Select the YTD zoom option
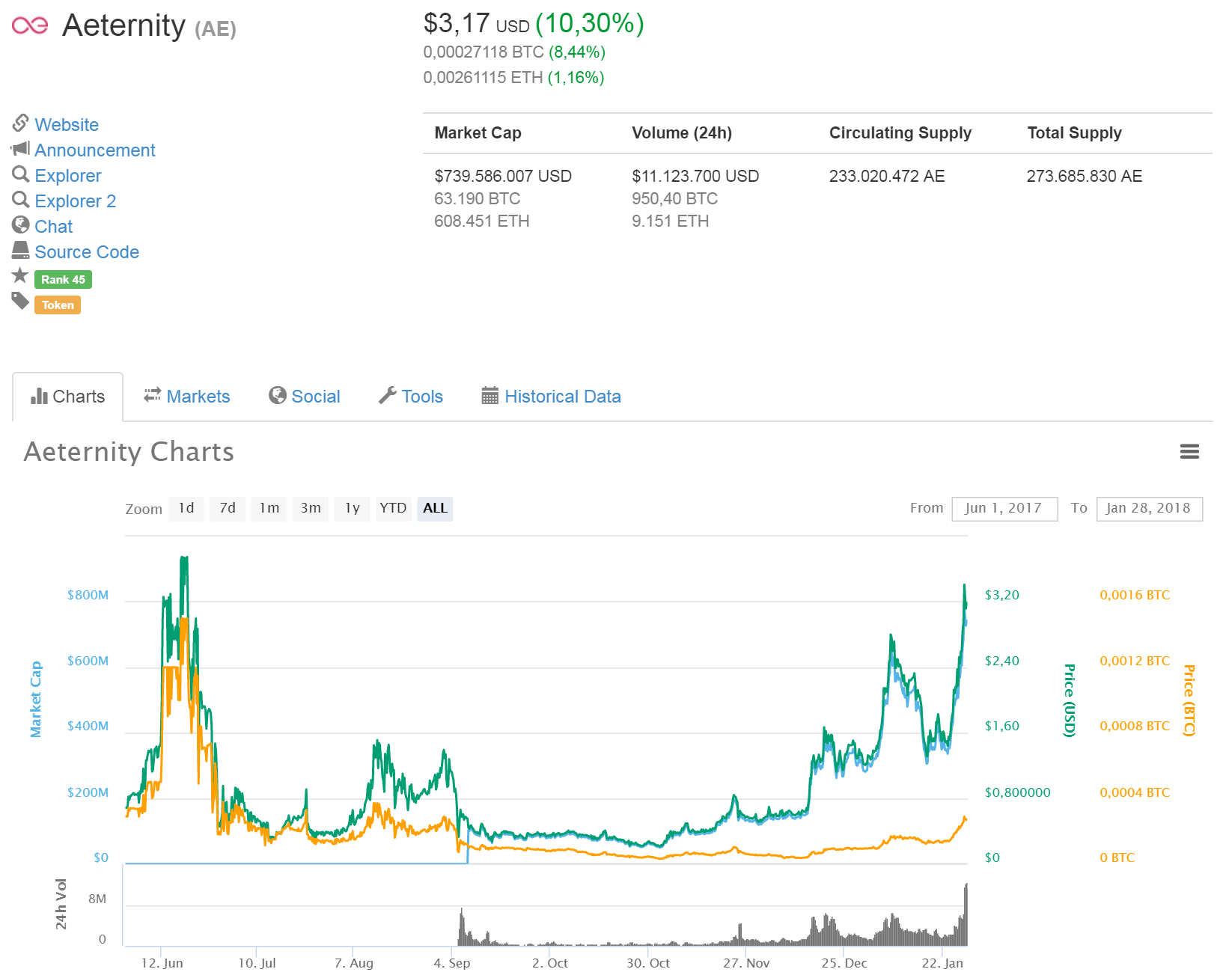This screenshot has height=978, width=1232. pyautogui.click(x=393, y=508)
